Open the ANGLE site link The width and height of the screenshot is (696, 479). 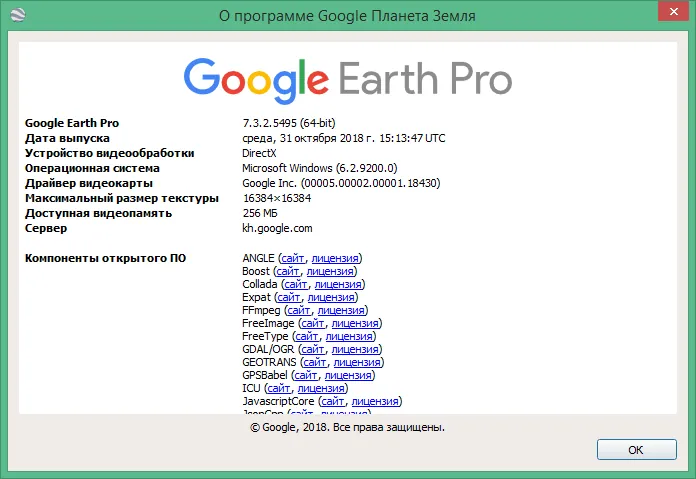[x=293, y=258]
